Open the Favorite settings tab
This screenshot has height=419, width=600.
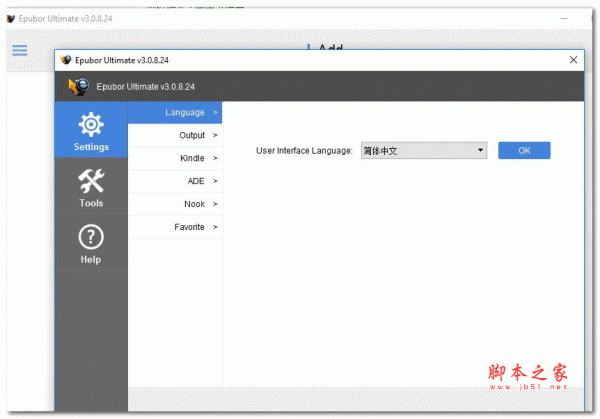pyautogui.click(x=175, y=227)
